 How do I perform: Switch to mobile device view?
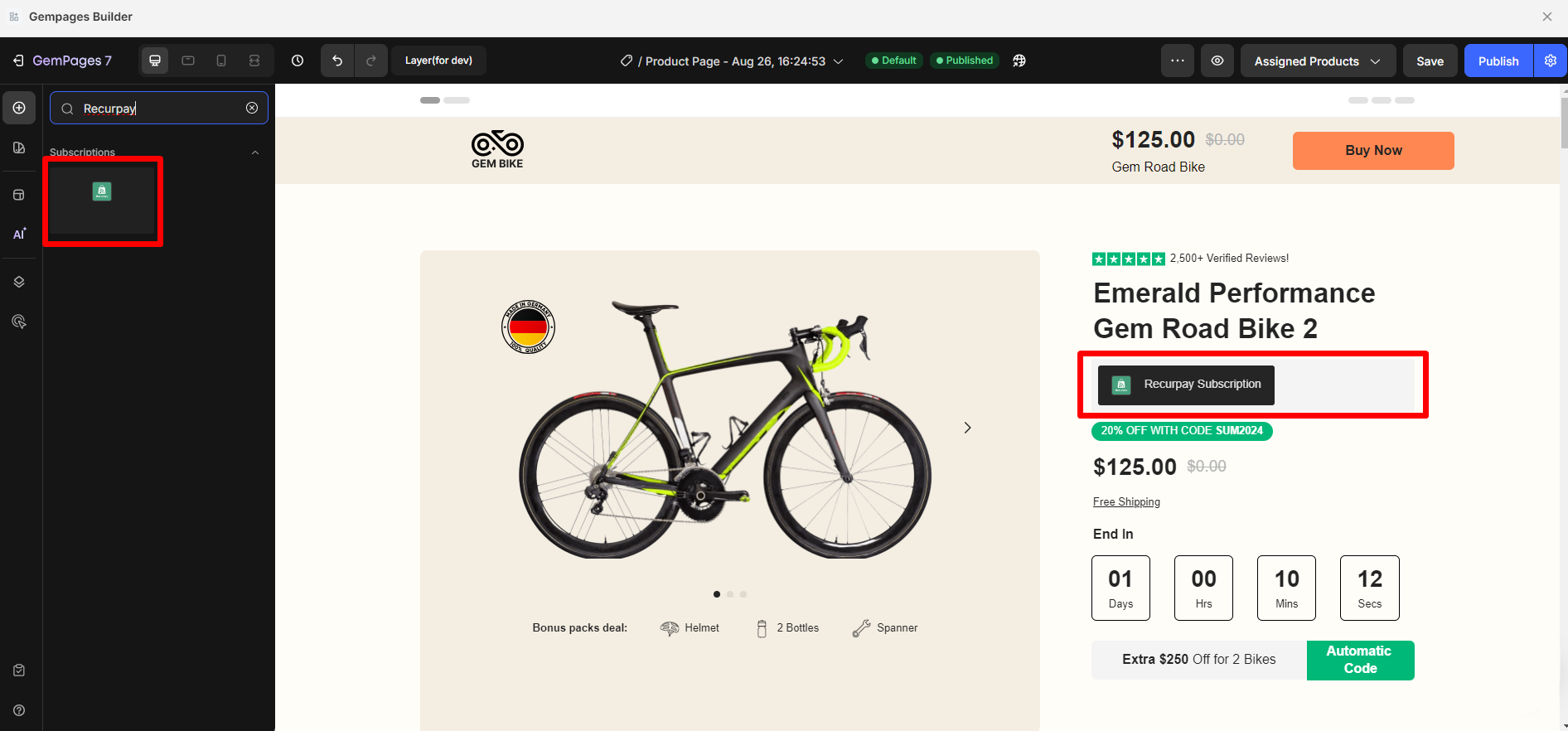[x=221, y=61]
